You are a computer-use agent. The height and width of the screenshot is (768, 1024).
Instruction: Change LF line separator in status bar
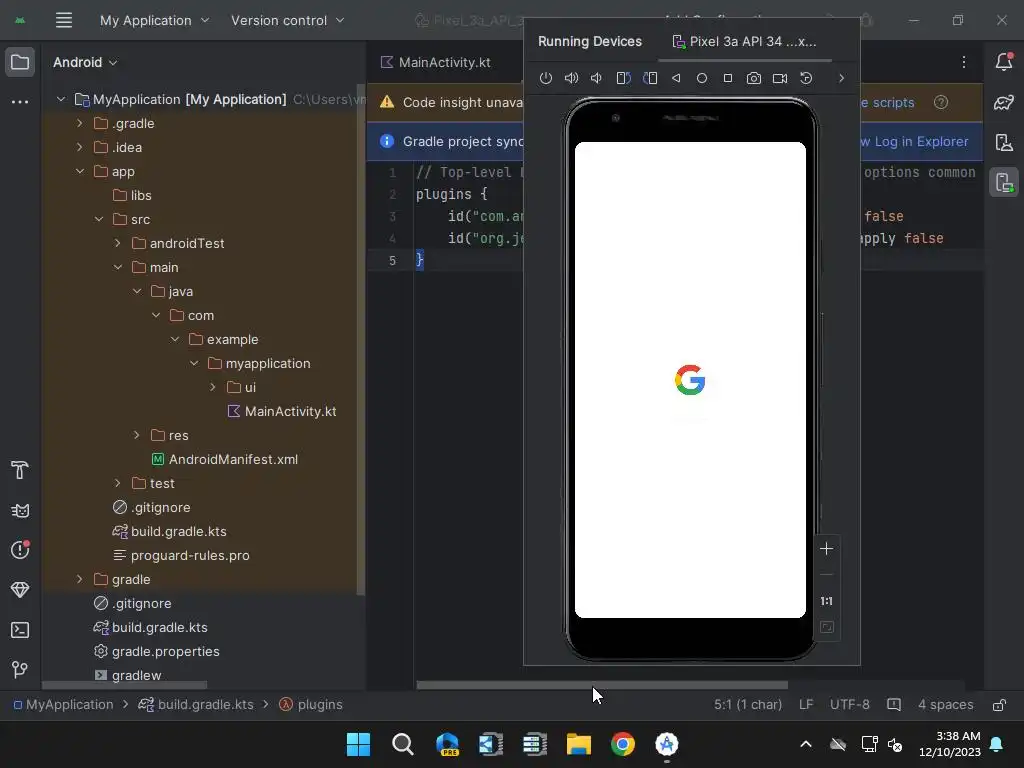click(806, 705)
